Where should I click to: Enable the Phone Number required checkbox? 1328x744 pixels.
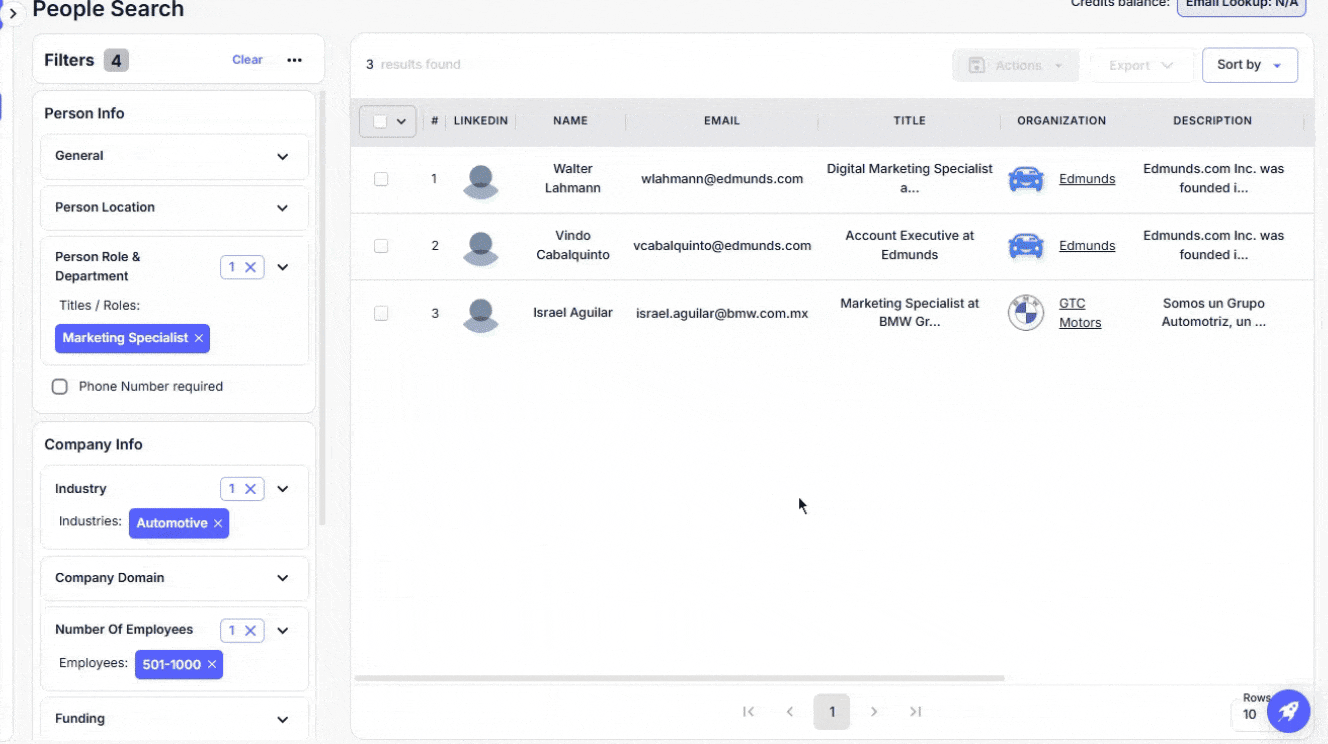(60, 387)
